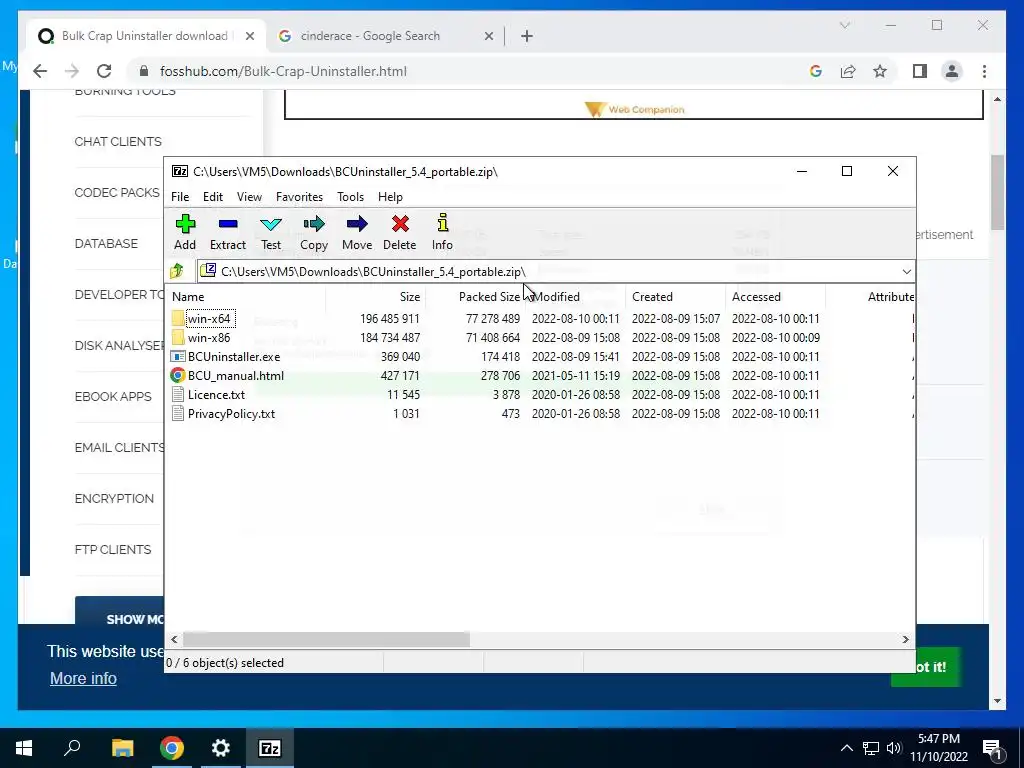This screenshot has height=768, width=1024.
Task: Click the Delete toolbar icon
Action: click(x=400, y=224)
